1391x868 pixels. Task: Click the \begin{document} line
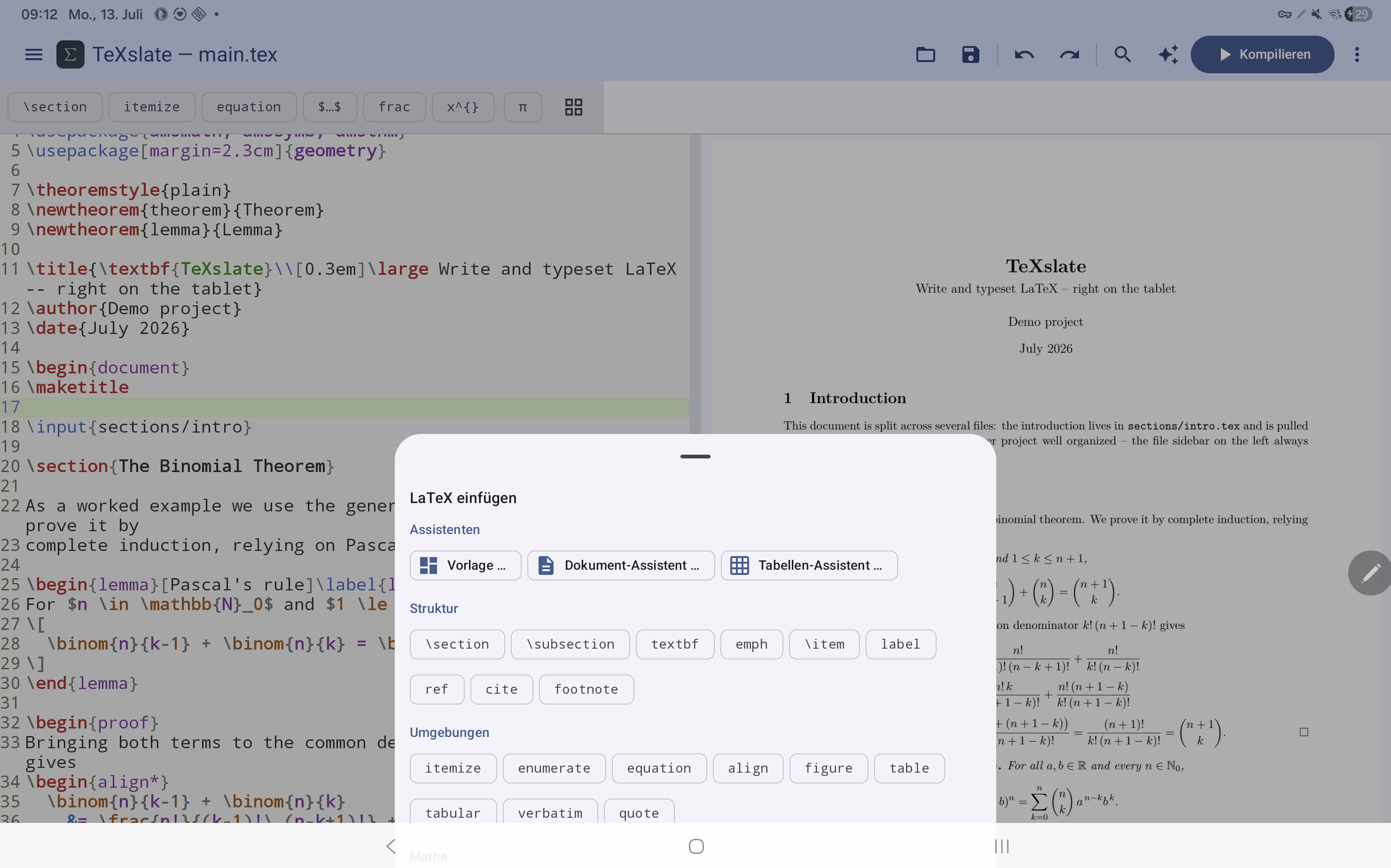coord(108,368)
